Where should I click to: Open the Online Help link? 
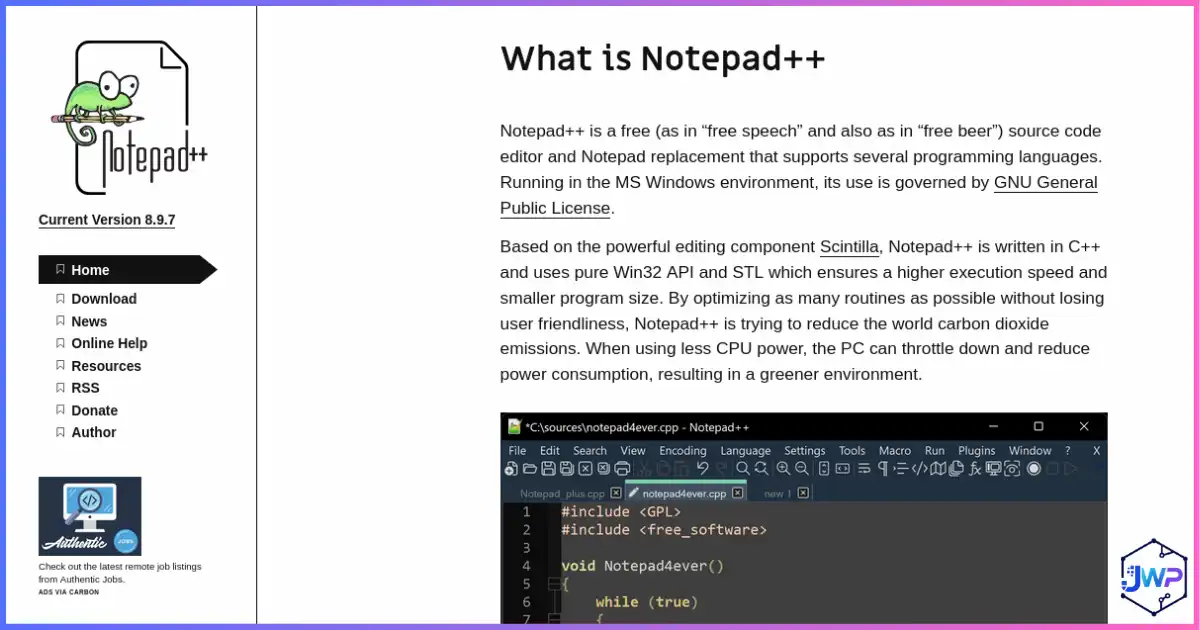pyautogui.click(x=109, y=343)
